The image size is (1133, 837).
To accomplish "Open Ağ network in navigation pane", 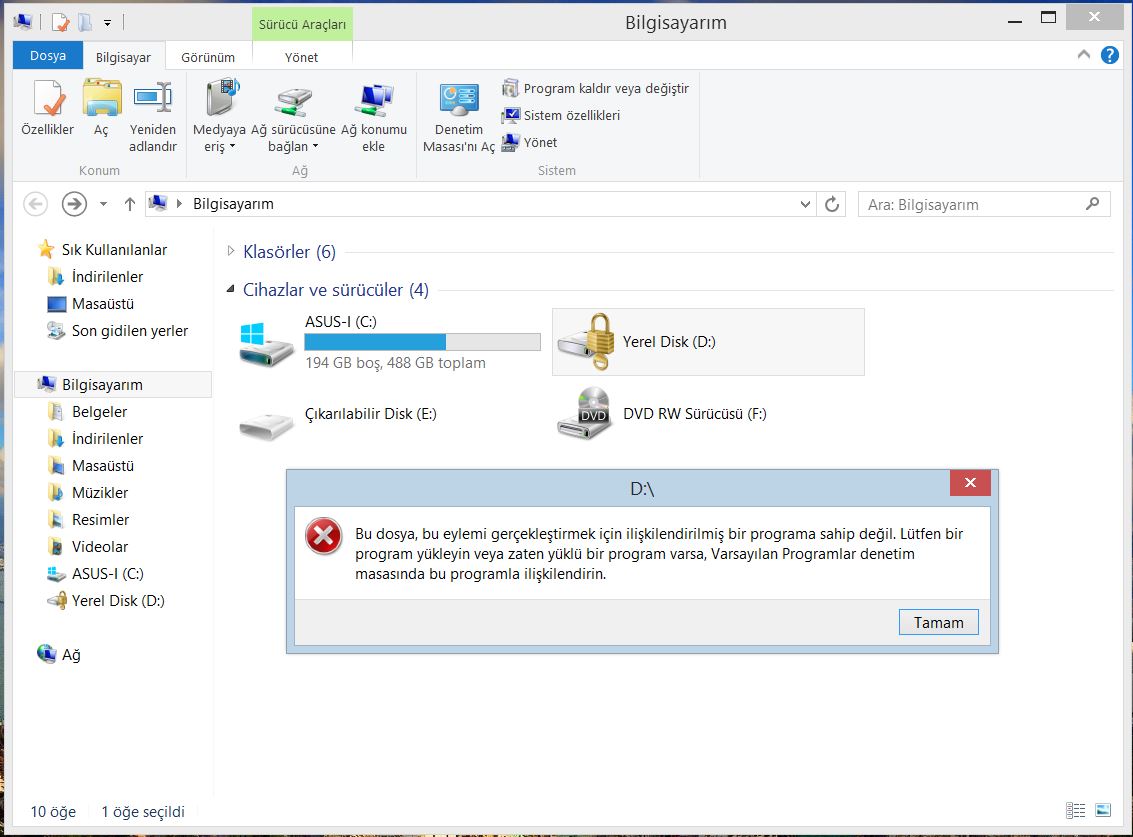I will coord(59,655).
